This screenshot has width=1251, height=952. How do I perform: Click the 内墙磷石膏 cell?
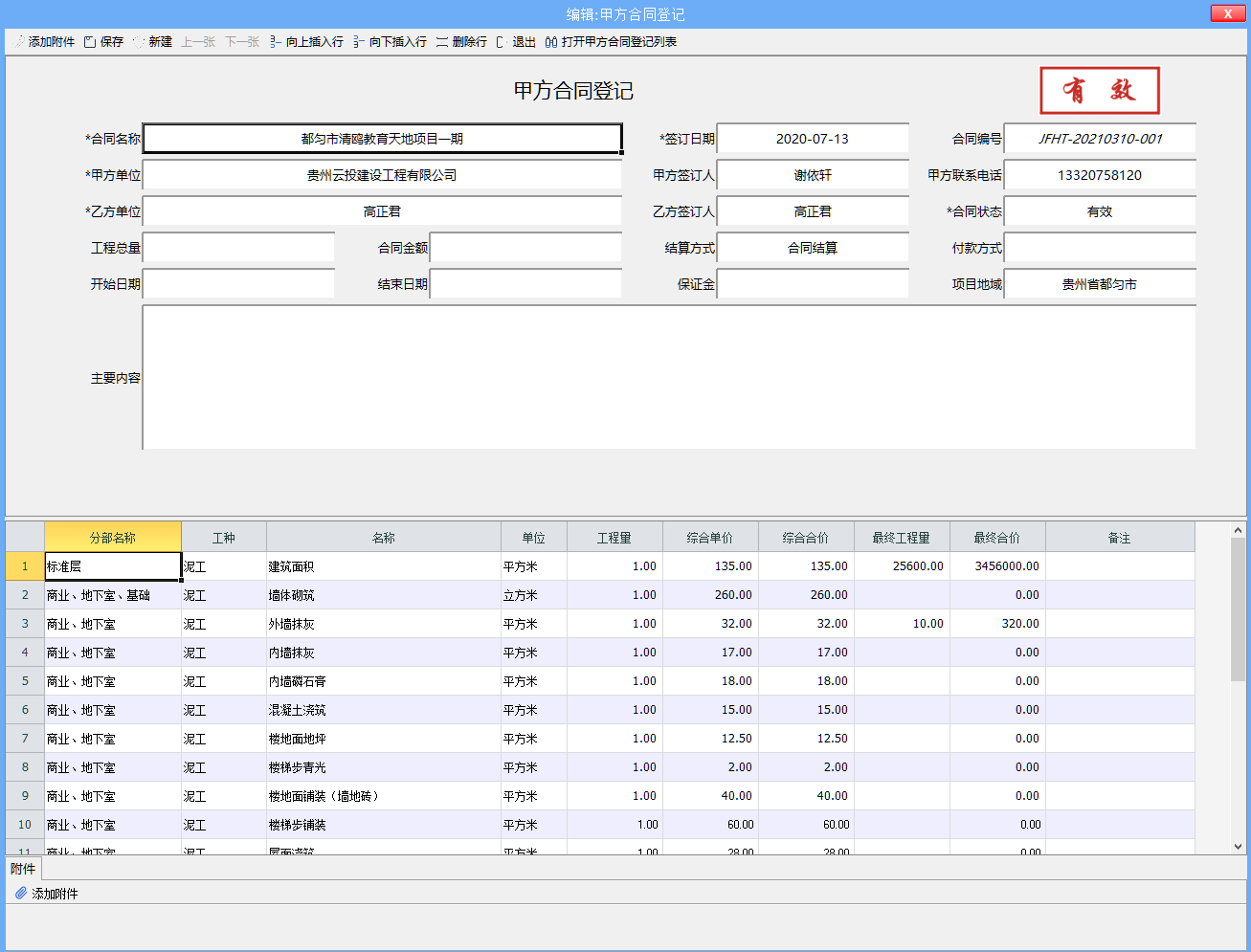(x=384, y=681)
